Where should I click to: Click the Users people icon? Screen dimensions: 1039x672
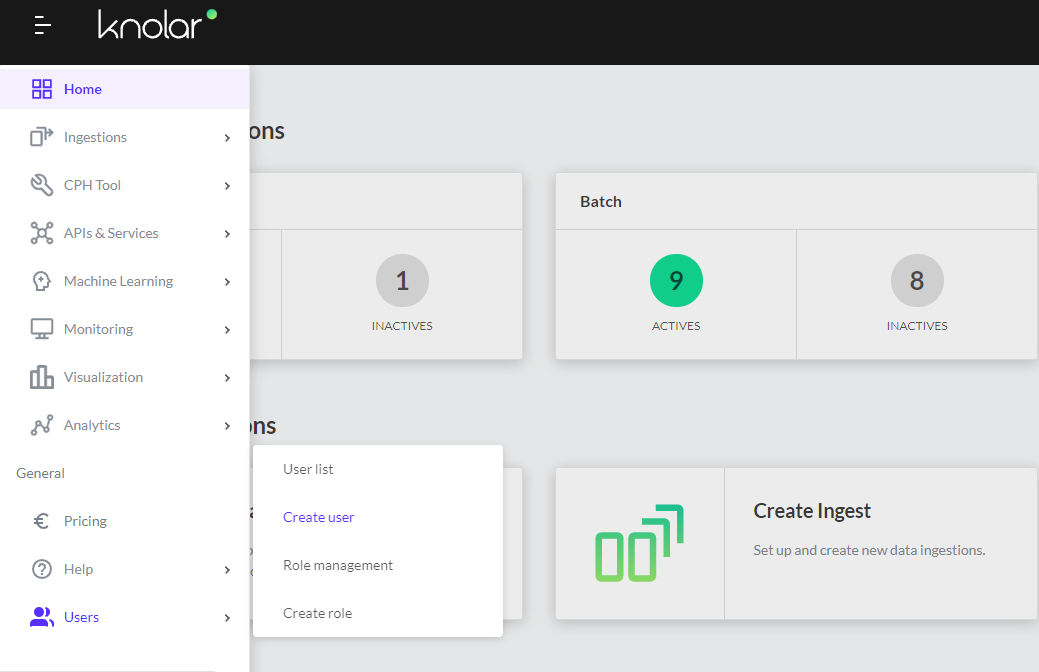(x=42, y=617)
